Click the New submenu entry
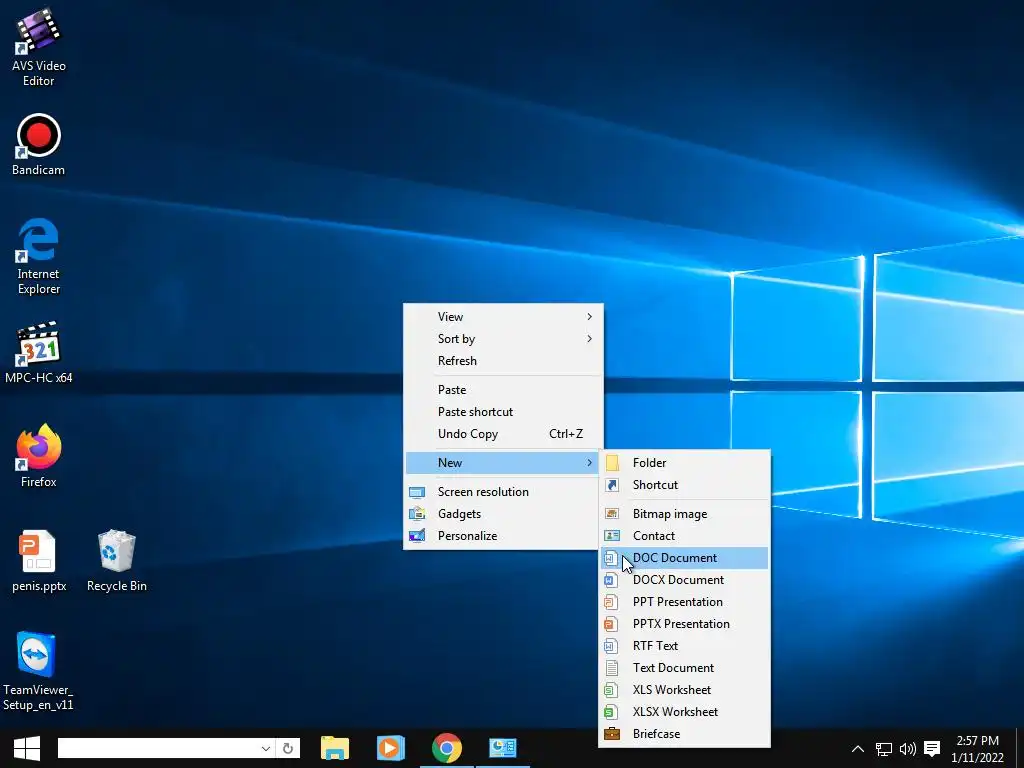Image resolution: width=1024 pixels, height=768 pixels. tap(504, 463)
